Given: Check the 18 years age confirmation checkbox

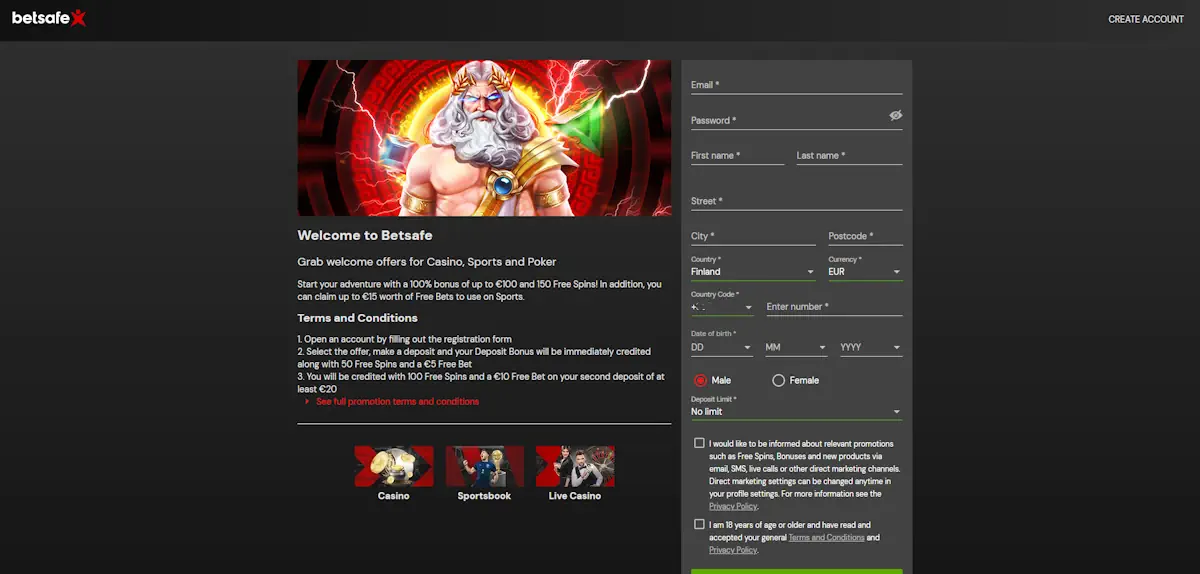Looking at the screenshot, I should pos(699,524).
